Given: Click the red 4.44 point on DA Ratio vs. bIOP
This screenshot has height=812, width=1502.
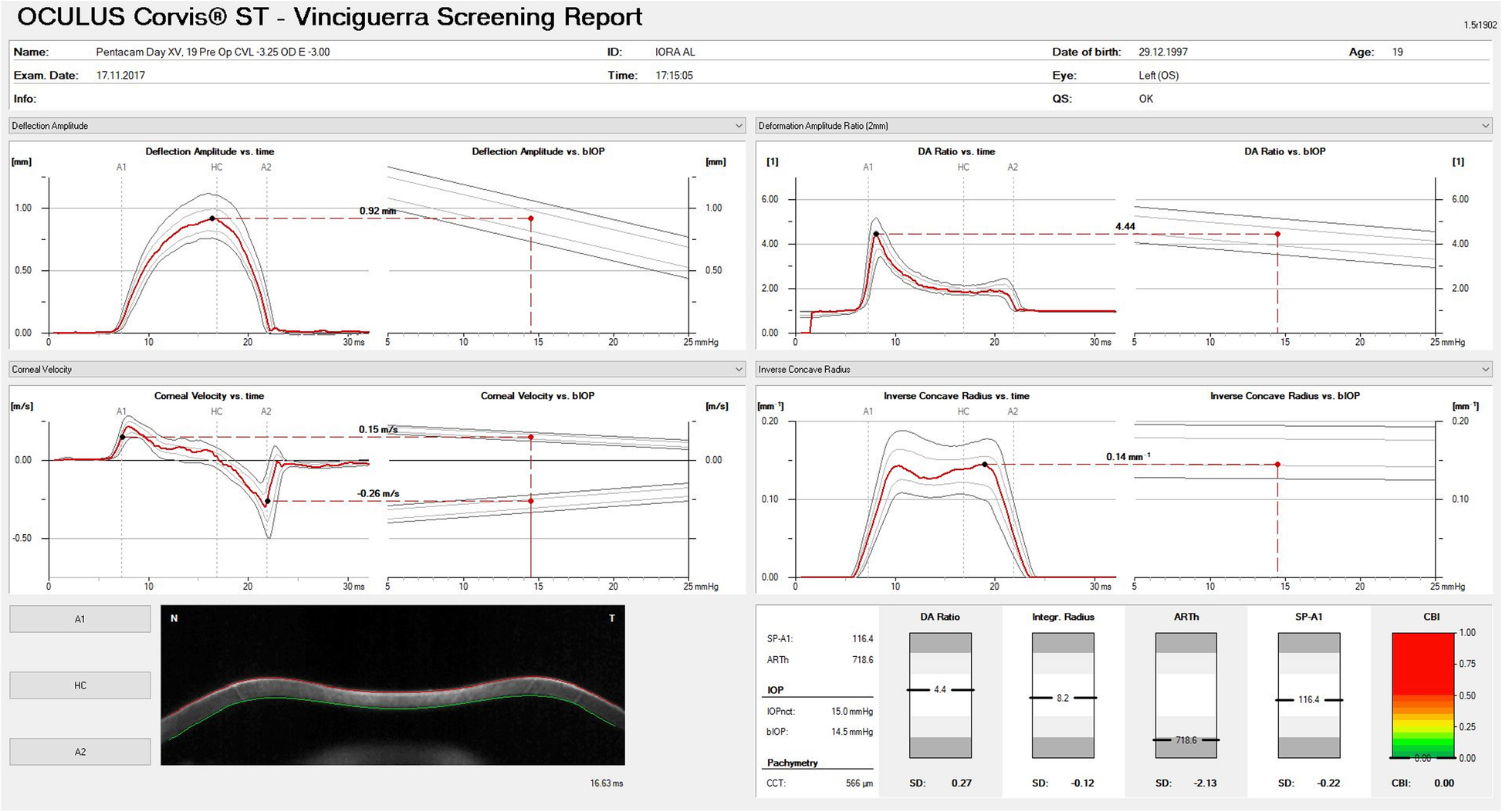Looking at the screenshot, I should tap(1277, 234).
